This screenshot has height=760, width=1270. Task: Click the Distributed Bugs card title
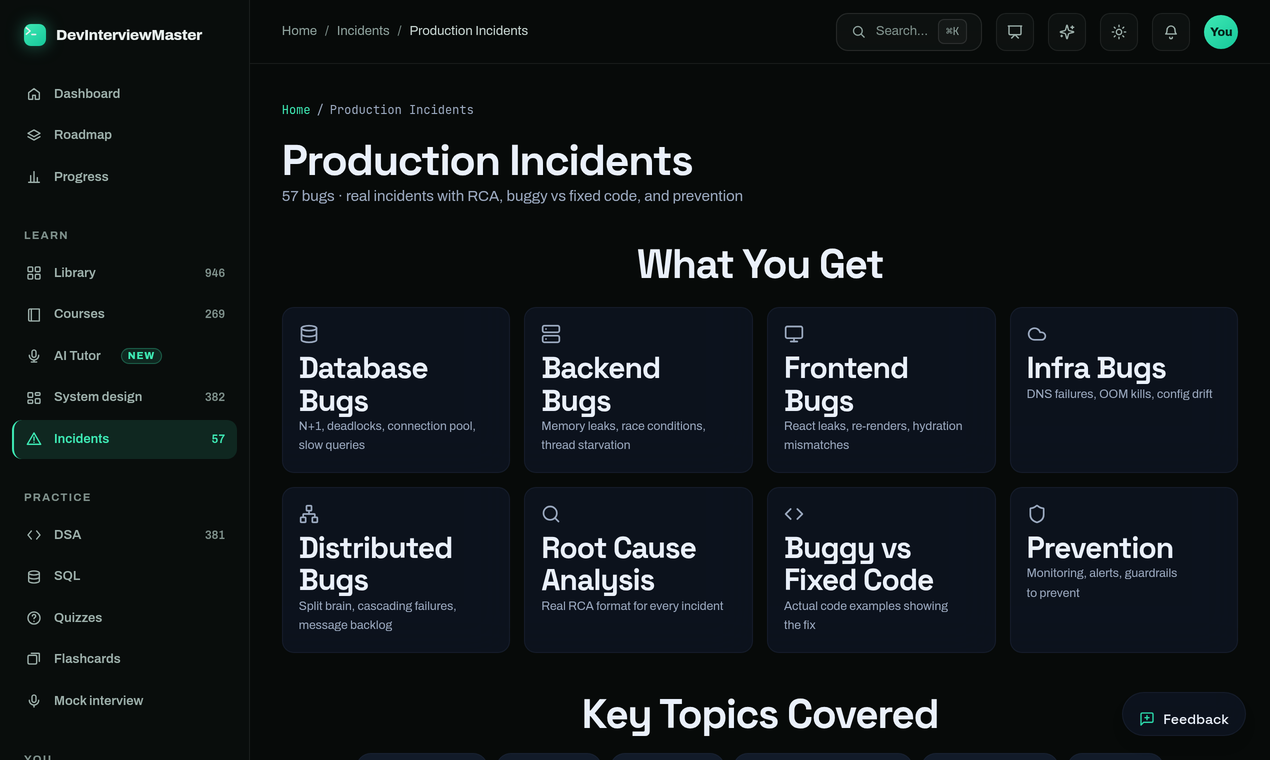click(x=375, y=564)
